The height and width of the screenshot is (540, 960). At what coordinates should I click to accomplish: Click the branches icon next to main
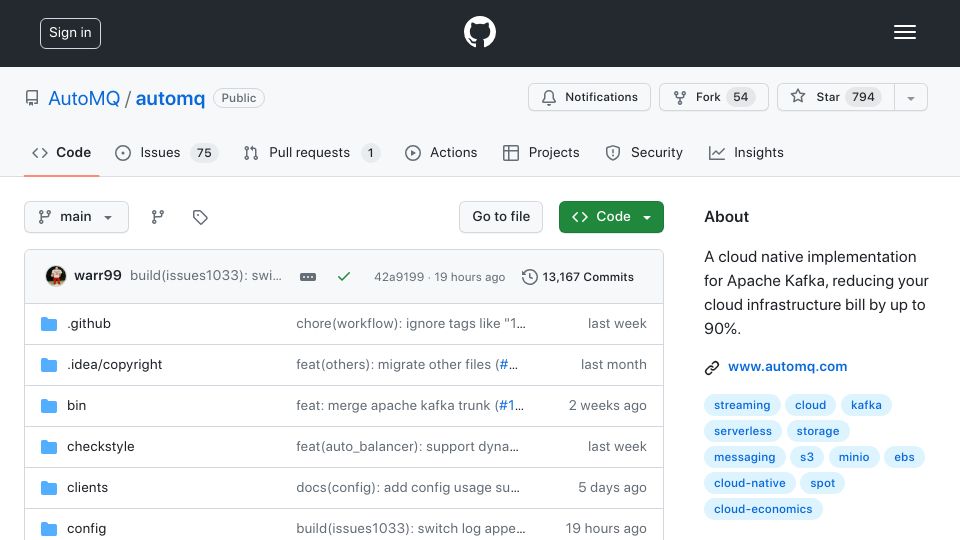(x=157, y=217)
